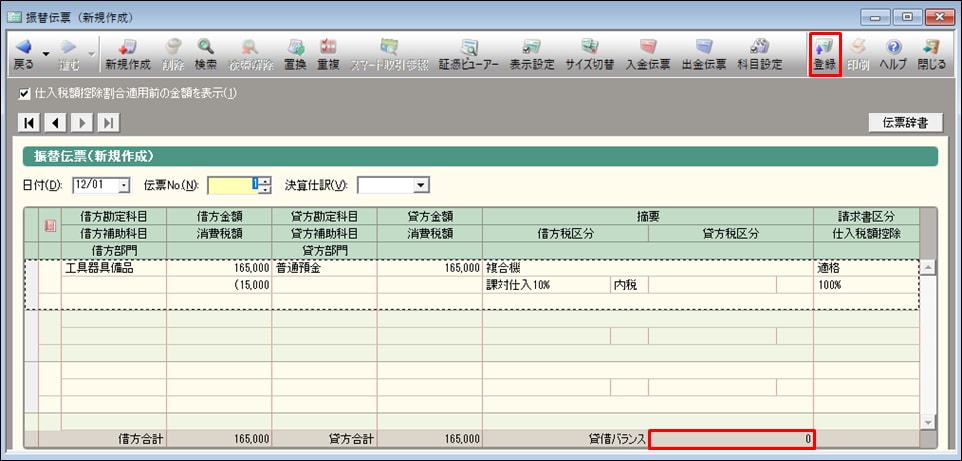
Task: Open 出金伝票 withdrawal slip
Action: pyautogui.click(x=704, y=54)
